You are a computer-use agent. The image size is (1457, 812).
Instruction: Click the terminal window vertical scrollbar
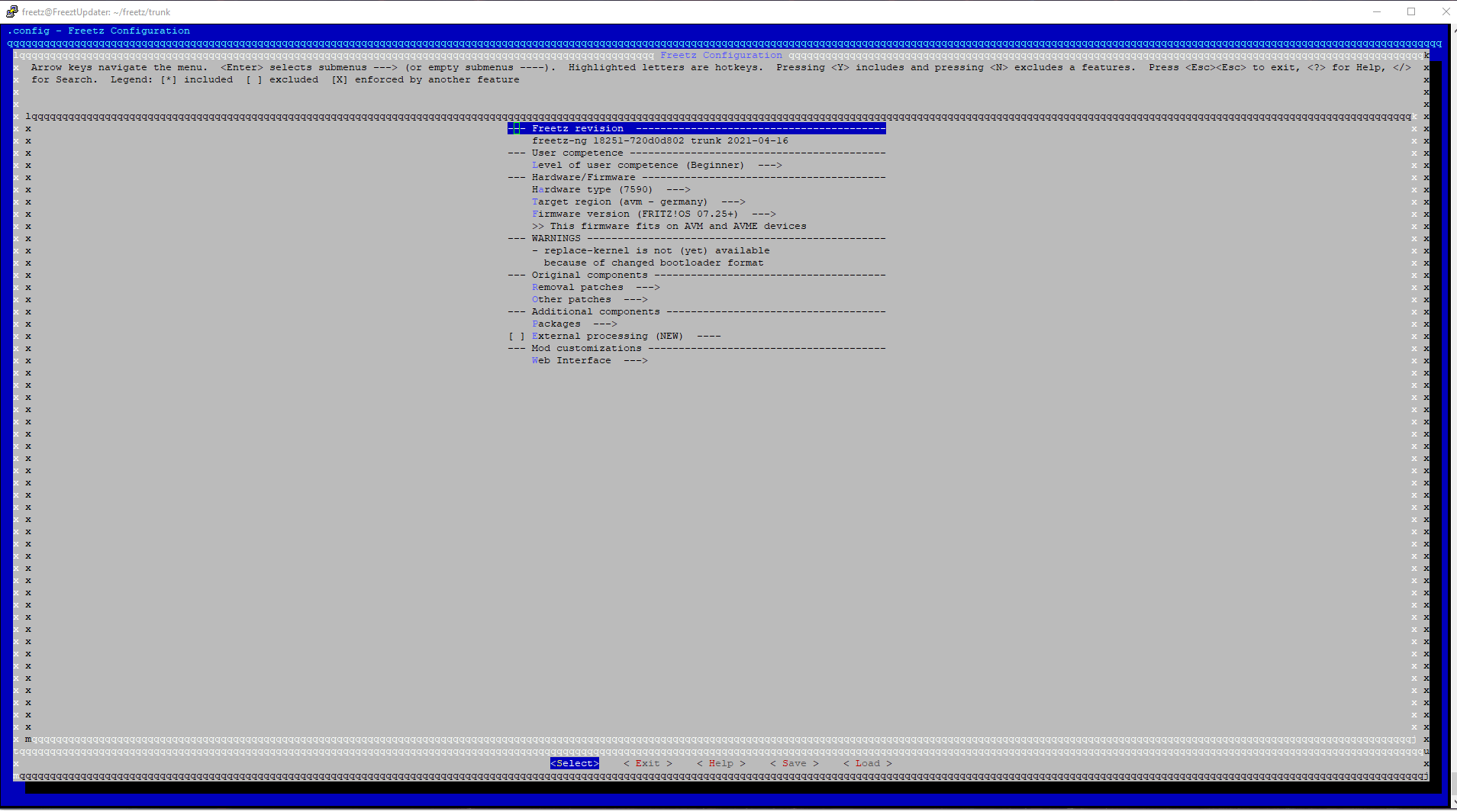tap(1453, 416)
